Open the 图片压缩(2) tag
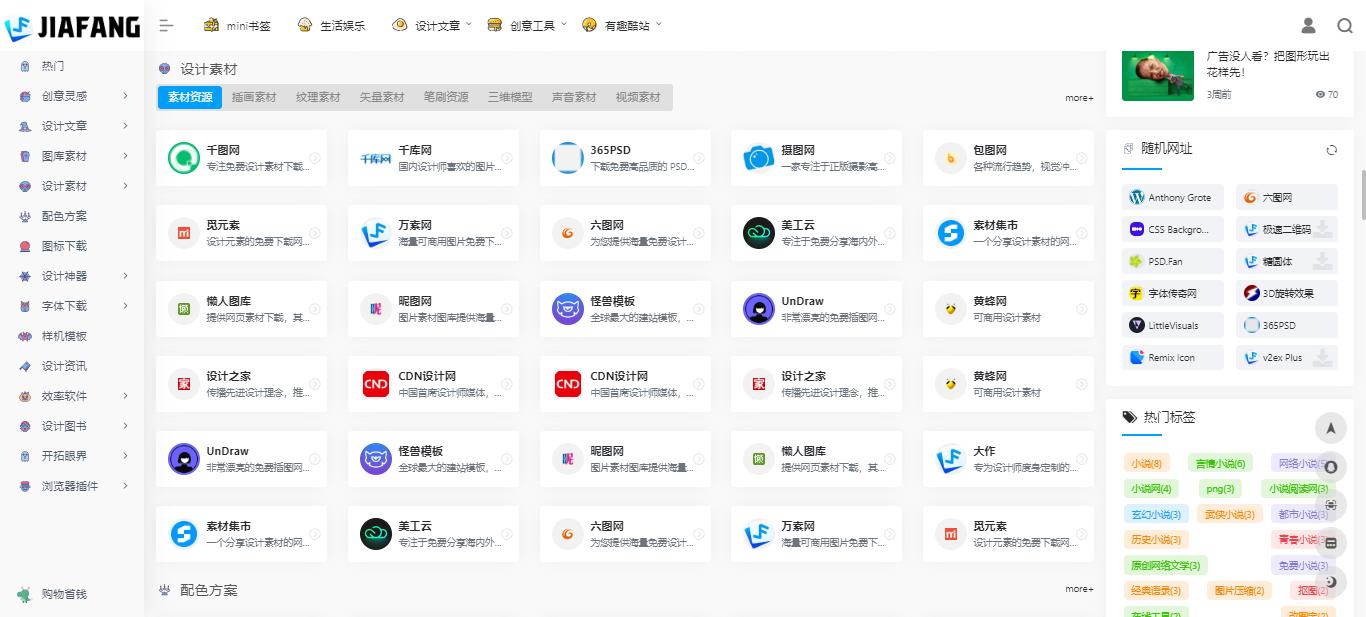The height and width of the screenshot is (617, 1366). (1239, 591)
